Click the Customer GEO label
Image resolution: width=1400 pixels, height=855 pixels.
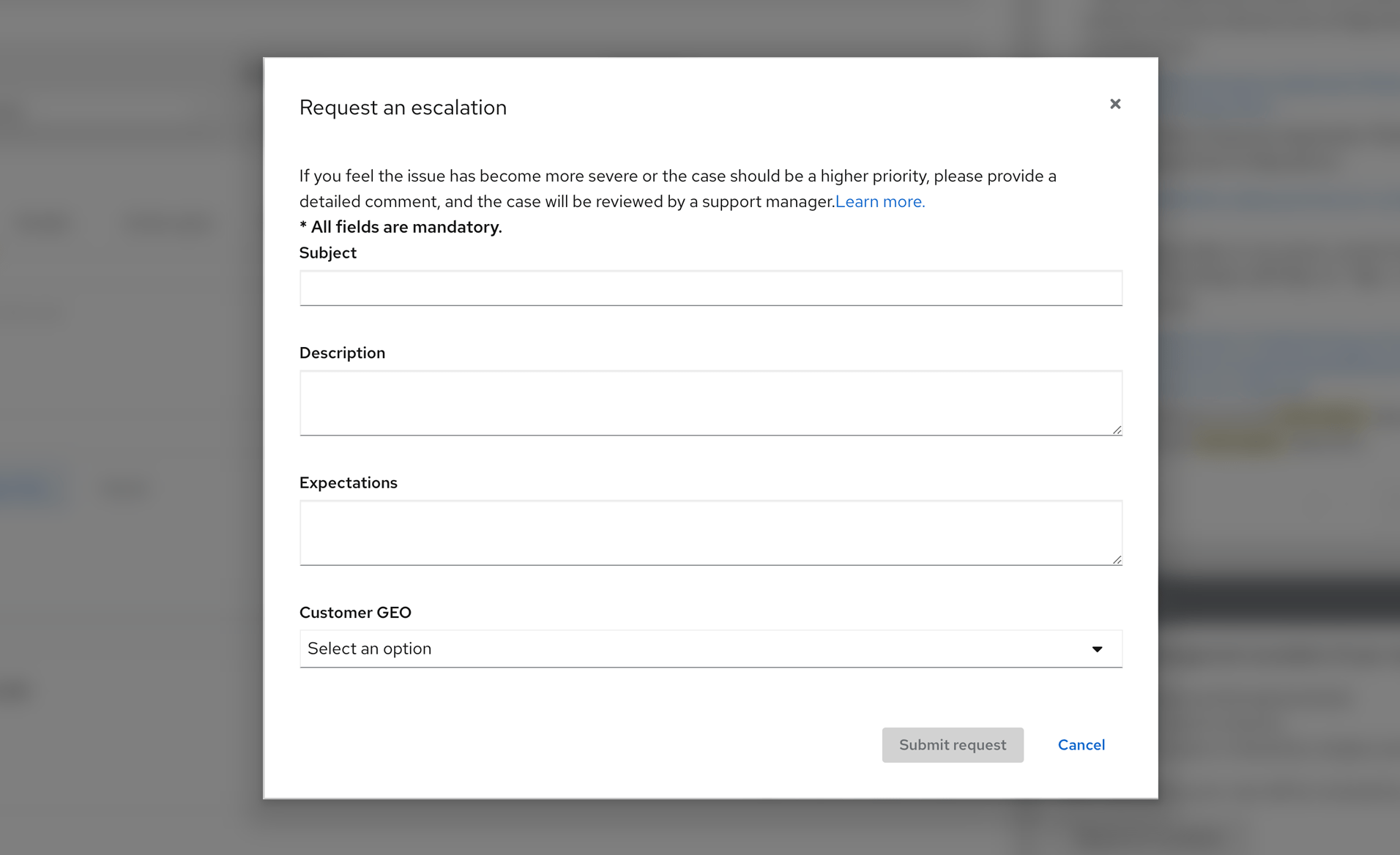click(355, 612)
